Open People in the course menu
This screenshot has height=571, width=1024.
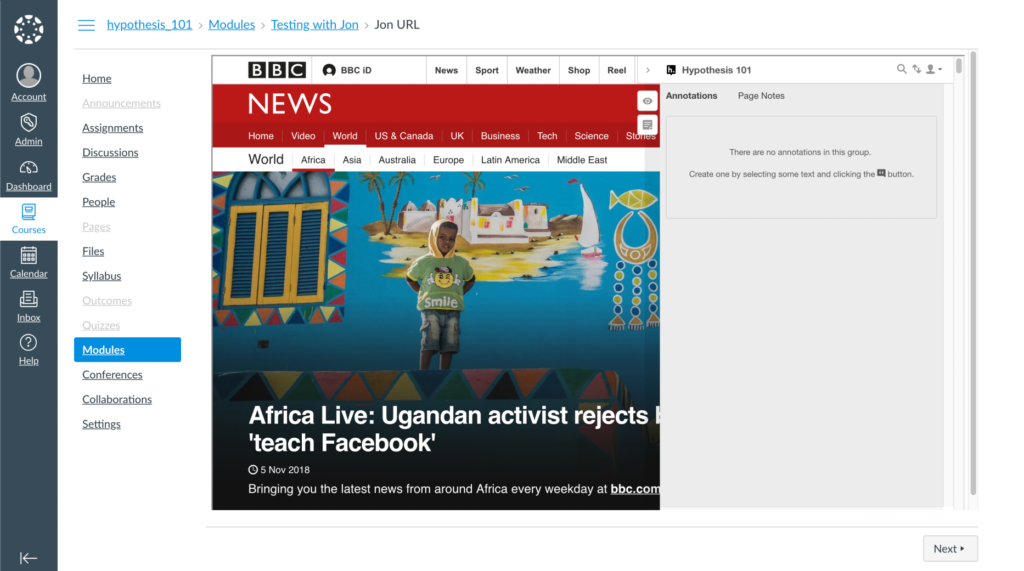99,202
